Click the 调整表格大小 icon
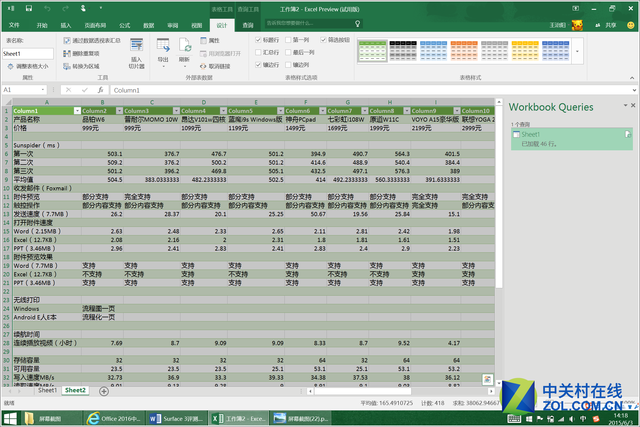The height and width of the screenshot is (427, 640). 10,66
